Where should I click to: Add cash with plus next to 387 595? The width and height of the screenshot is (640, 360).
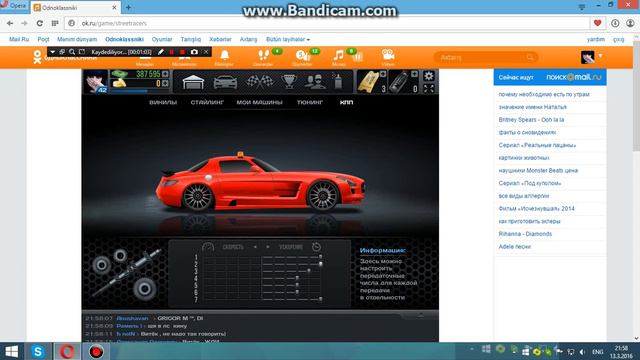(x=165, y=74)
